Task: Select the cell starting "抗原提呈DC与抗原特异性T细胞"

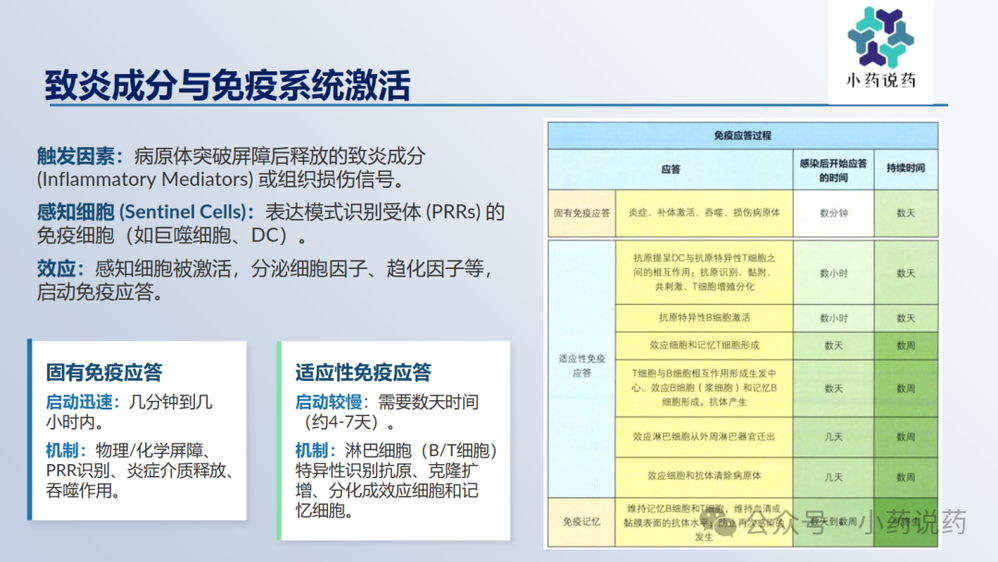Action: point(704,272)
